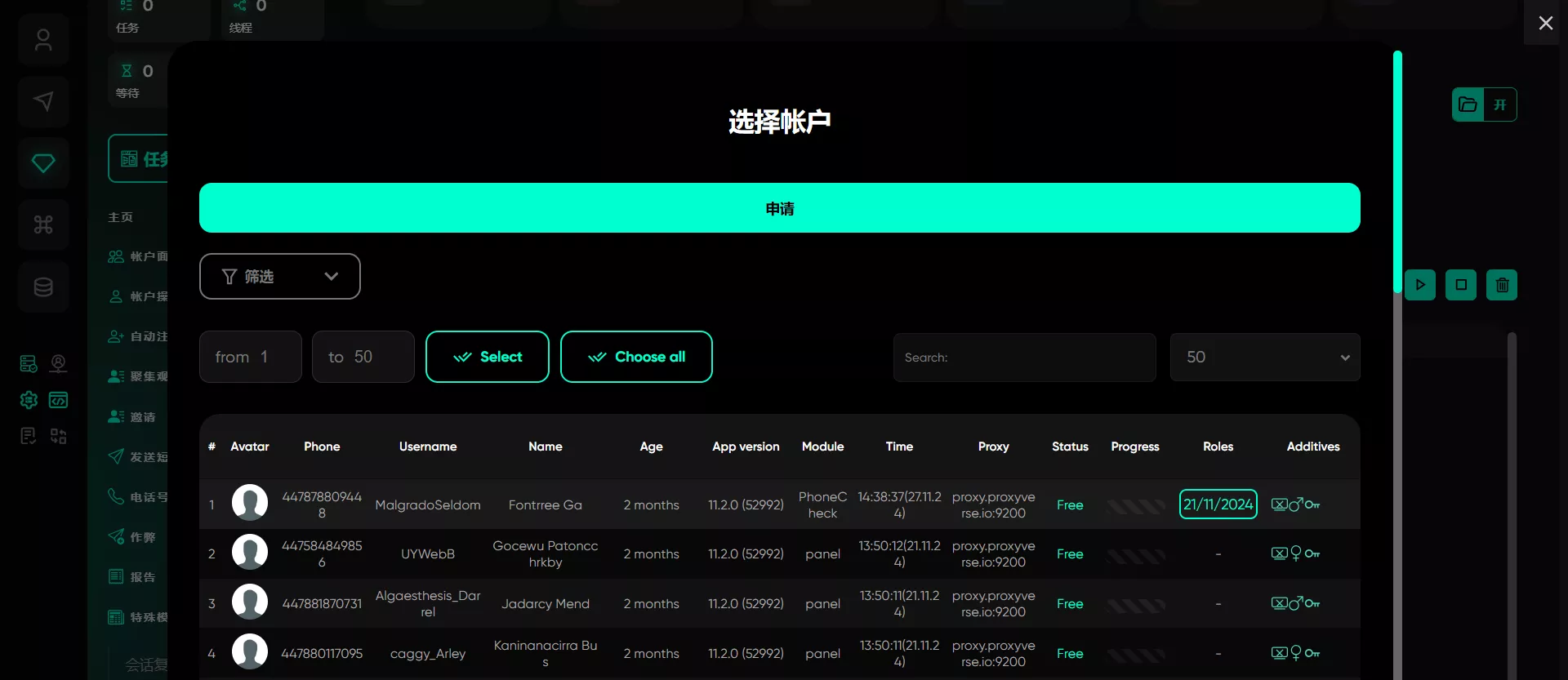Open 主页 in the background sidebar

tap(121, 217)
